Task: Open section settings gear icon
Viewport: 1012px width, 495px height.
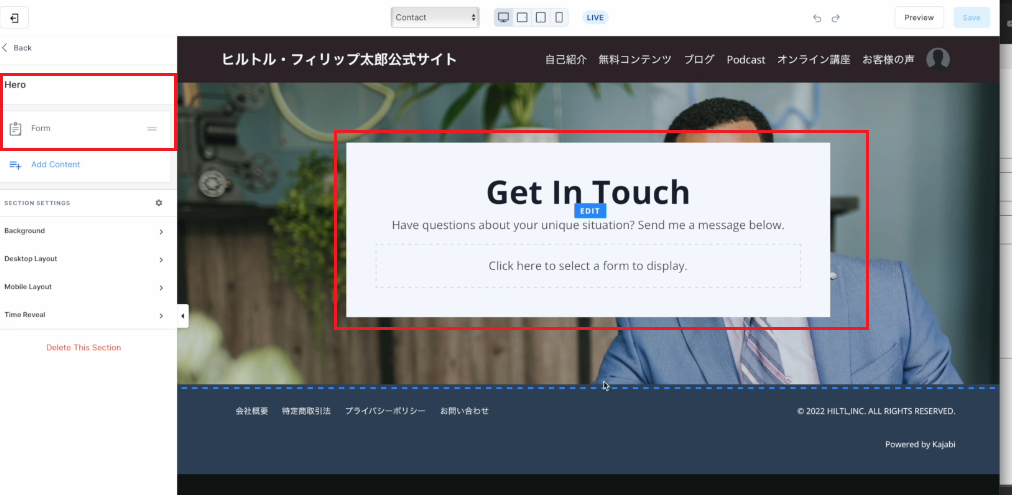Action: [158, 203]
